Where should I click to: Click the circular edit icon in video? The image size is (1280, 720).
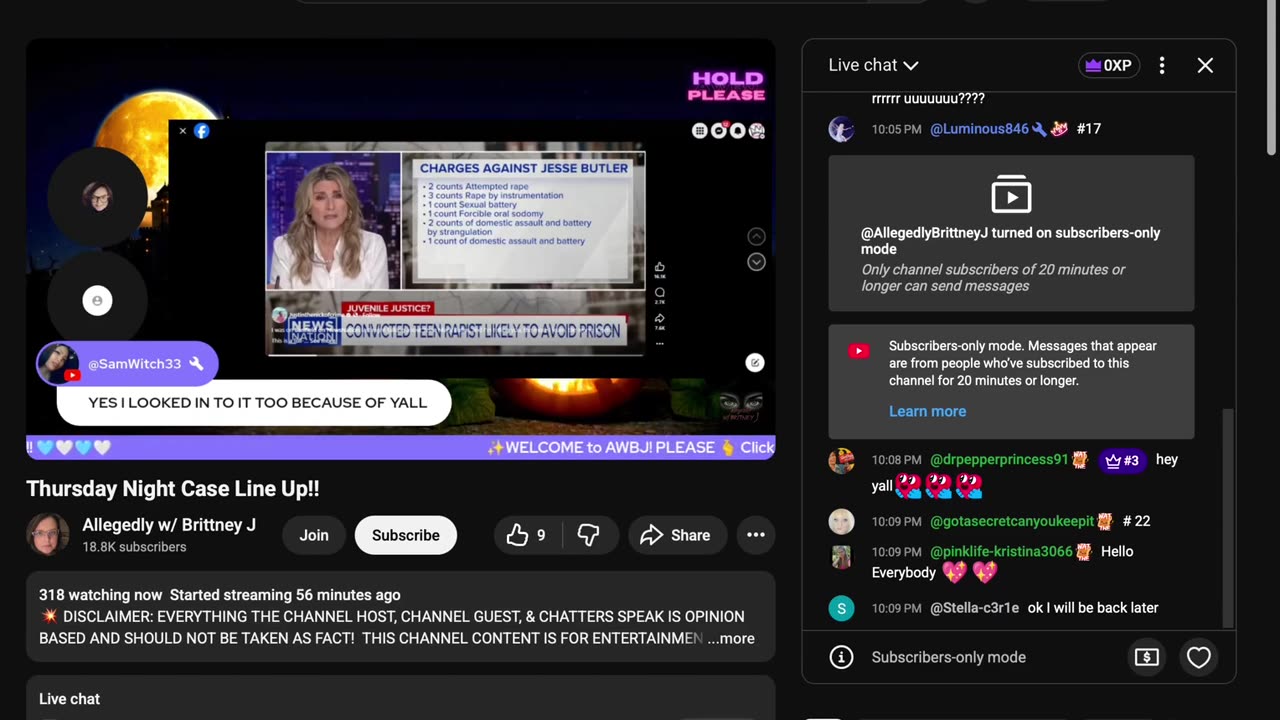(x=755, y=363)
